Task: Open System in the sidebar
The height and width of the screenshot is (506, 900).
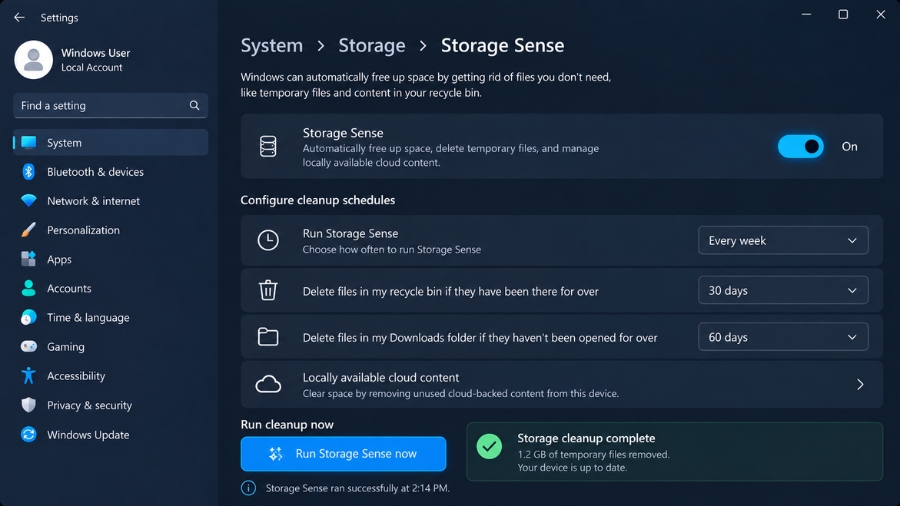Action: tap(111, 142)
